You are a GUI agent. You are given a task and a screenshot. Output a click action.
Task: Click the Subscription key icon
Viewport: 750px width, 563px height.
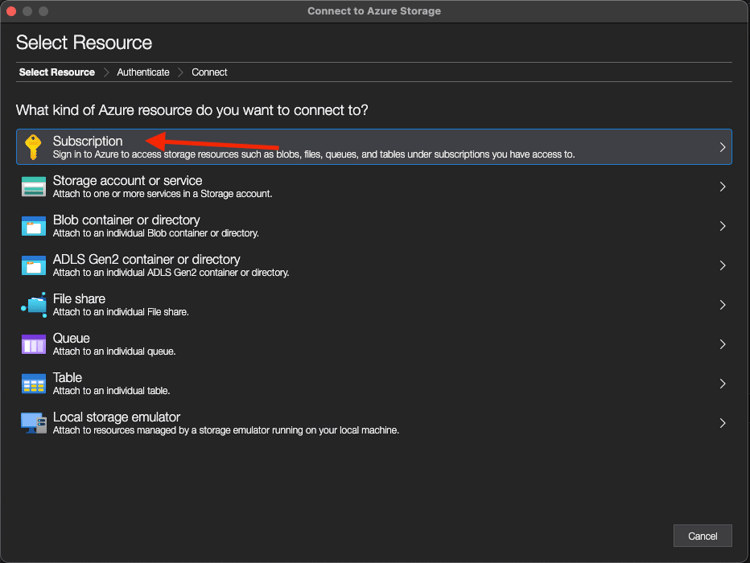(x=34, y=147)
